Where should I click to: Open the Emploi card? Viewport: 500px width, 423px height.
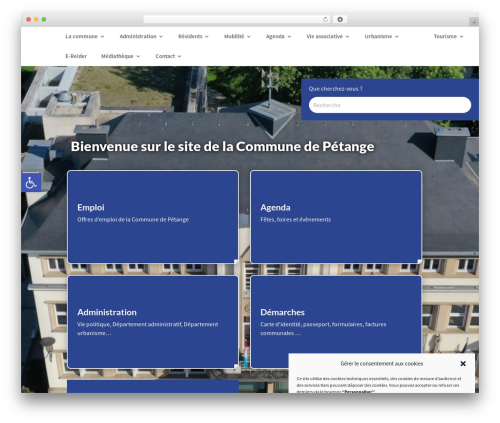153,217
